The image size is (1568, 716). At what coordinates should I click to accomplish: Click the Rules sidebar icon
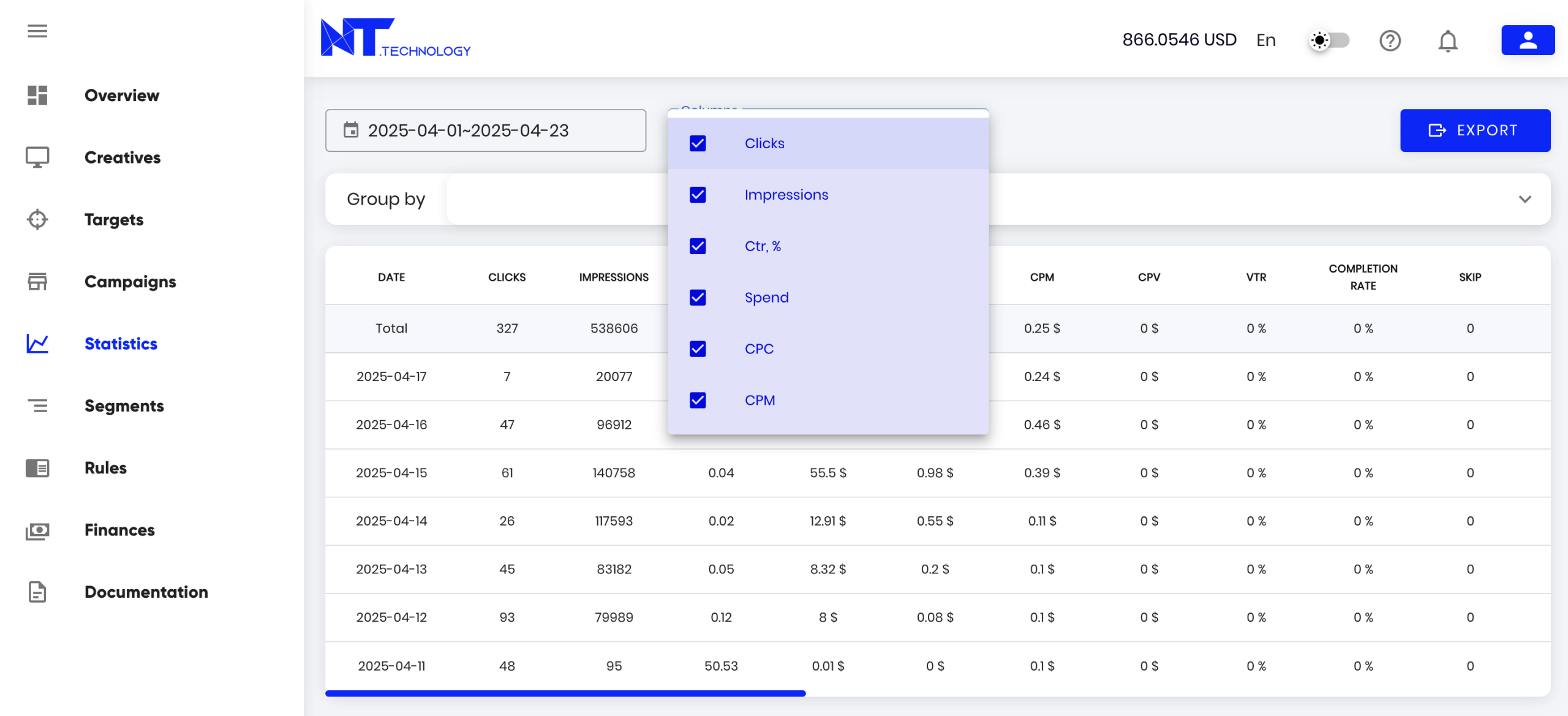37,468
